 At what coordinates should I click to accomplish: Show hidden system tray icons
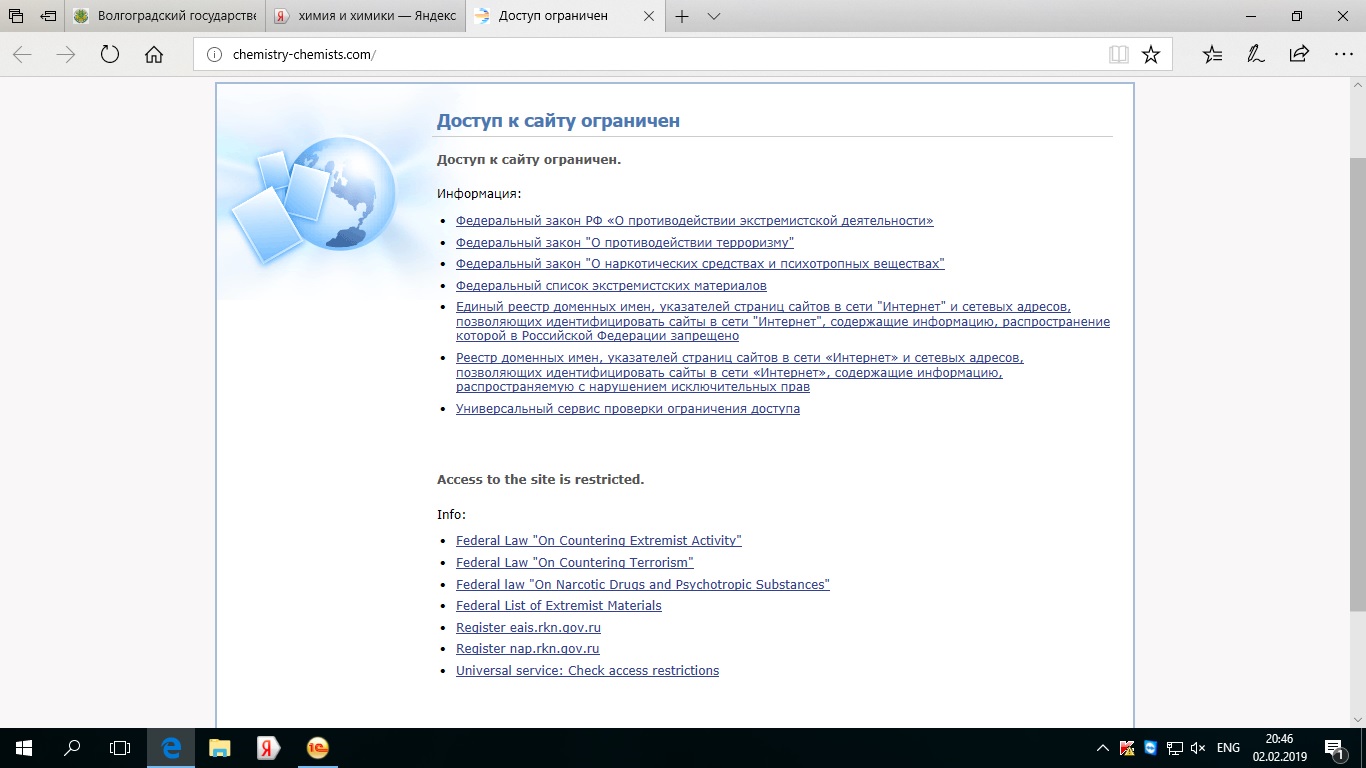[1102, 748]
